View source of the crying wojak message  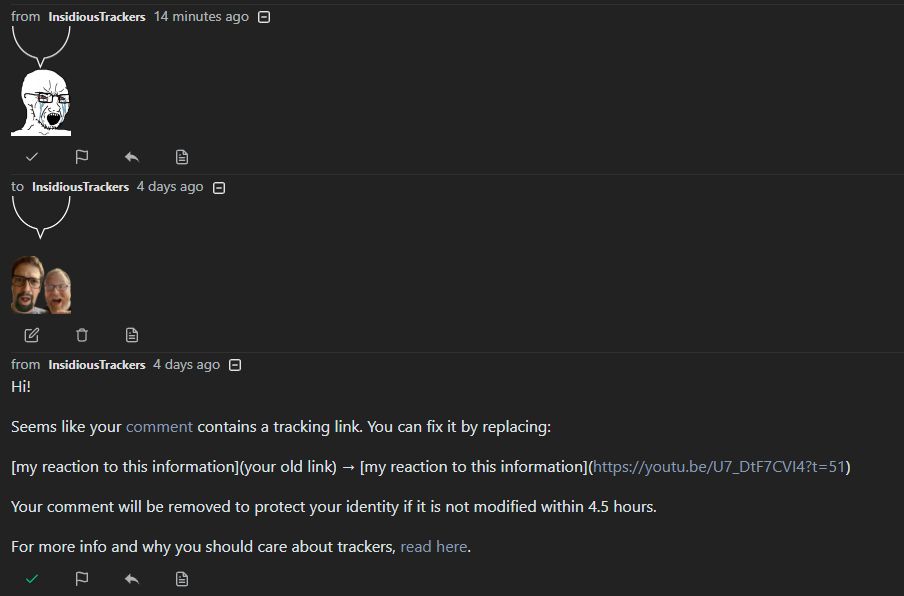coord(182,157)
